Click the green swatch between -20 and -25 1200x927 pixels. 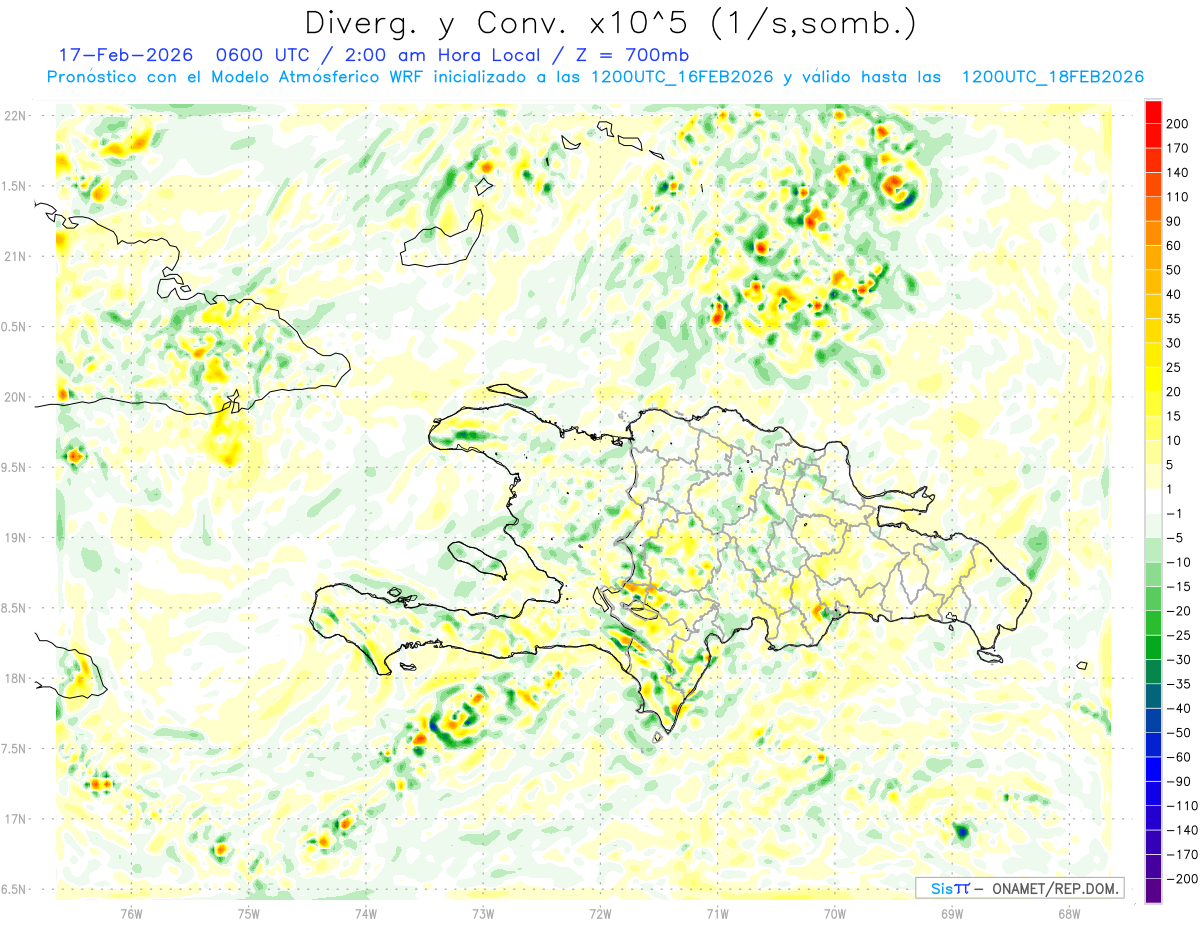(1153, 623)
